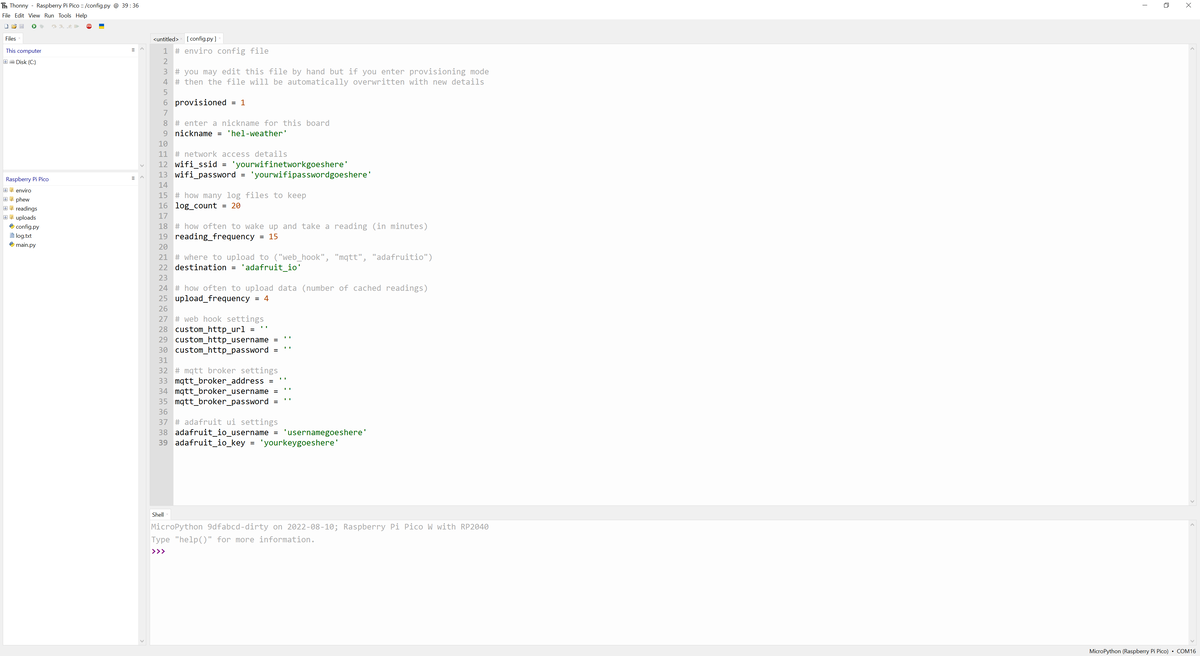Screen dimensions: 1200x656
Task: Expand the uploads folder
Action: (6, 217)
